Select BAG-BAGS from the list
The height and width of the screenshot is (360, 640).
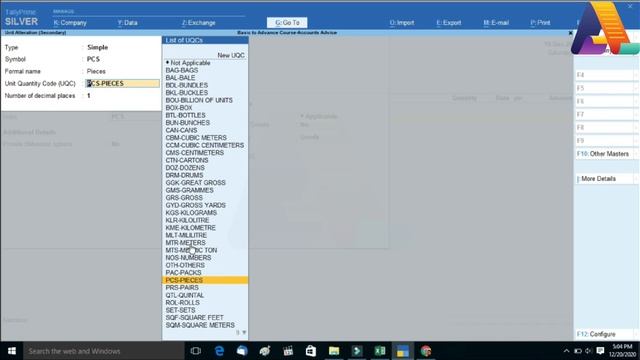click(182, 70)
